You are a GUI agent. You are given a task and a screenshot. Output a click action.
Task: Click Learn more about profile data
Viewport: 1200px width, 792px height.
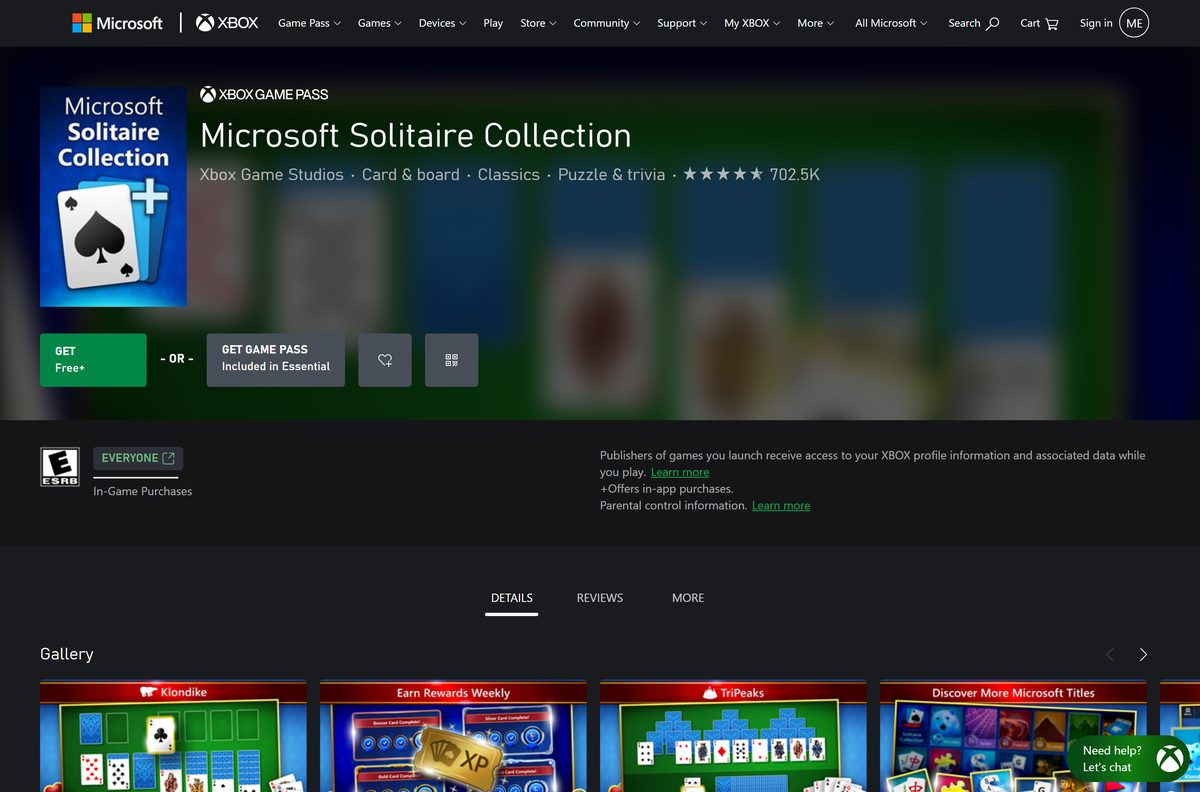680,472
